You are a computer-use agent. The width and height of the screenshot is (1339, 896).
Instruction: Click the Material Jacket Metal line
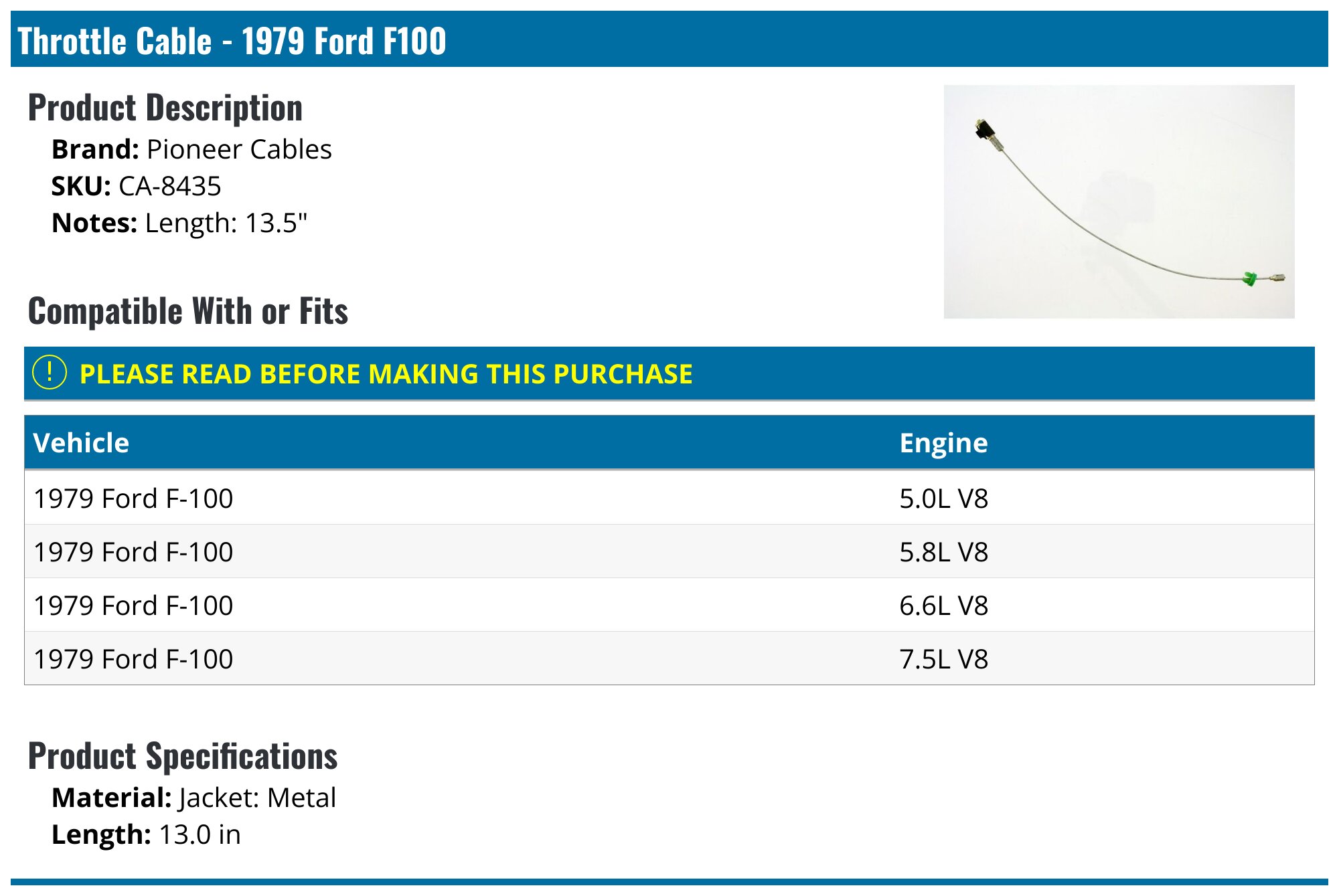point(193,798)
